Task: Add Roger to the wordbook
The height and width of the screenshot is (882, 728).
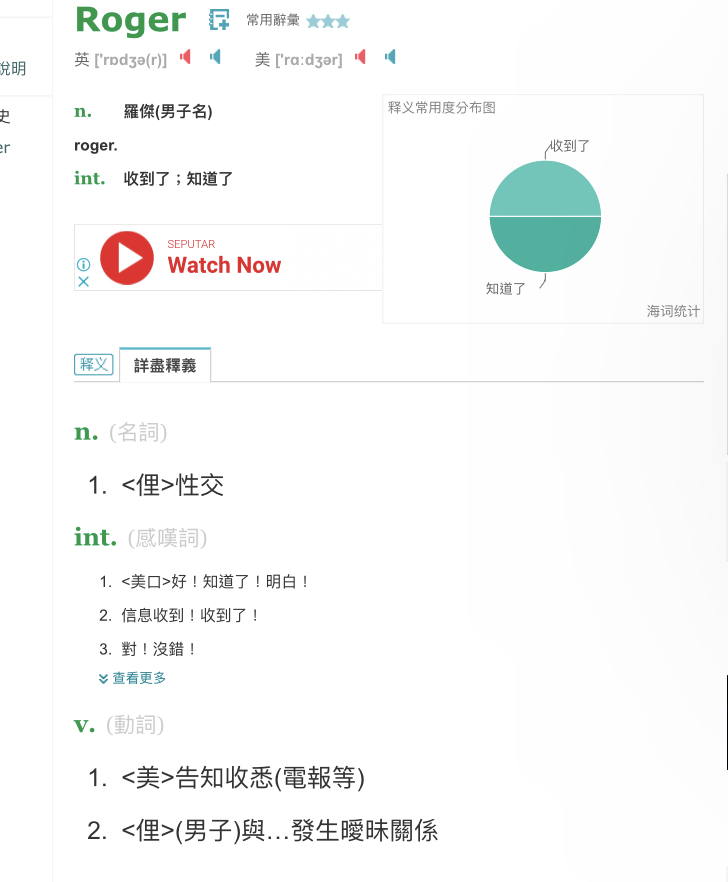Action: coord(218,20)
